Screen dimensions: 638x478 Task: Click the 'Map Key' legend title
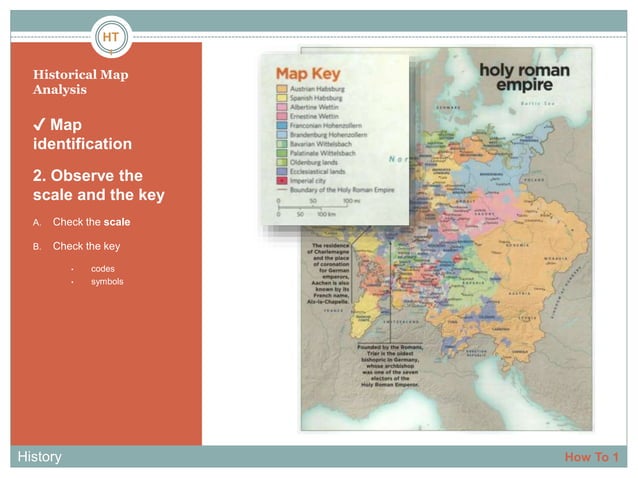pyautogui.click(x=308, y=74)
